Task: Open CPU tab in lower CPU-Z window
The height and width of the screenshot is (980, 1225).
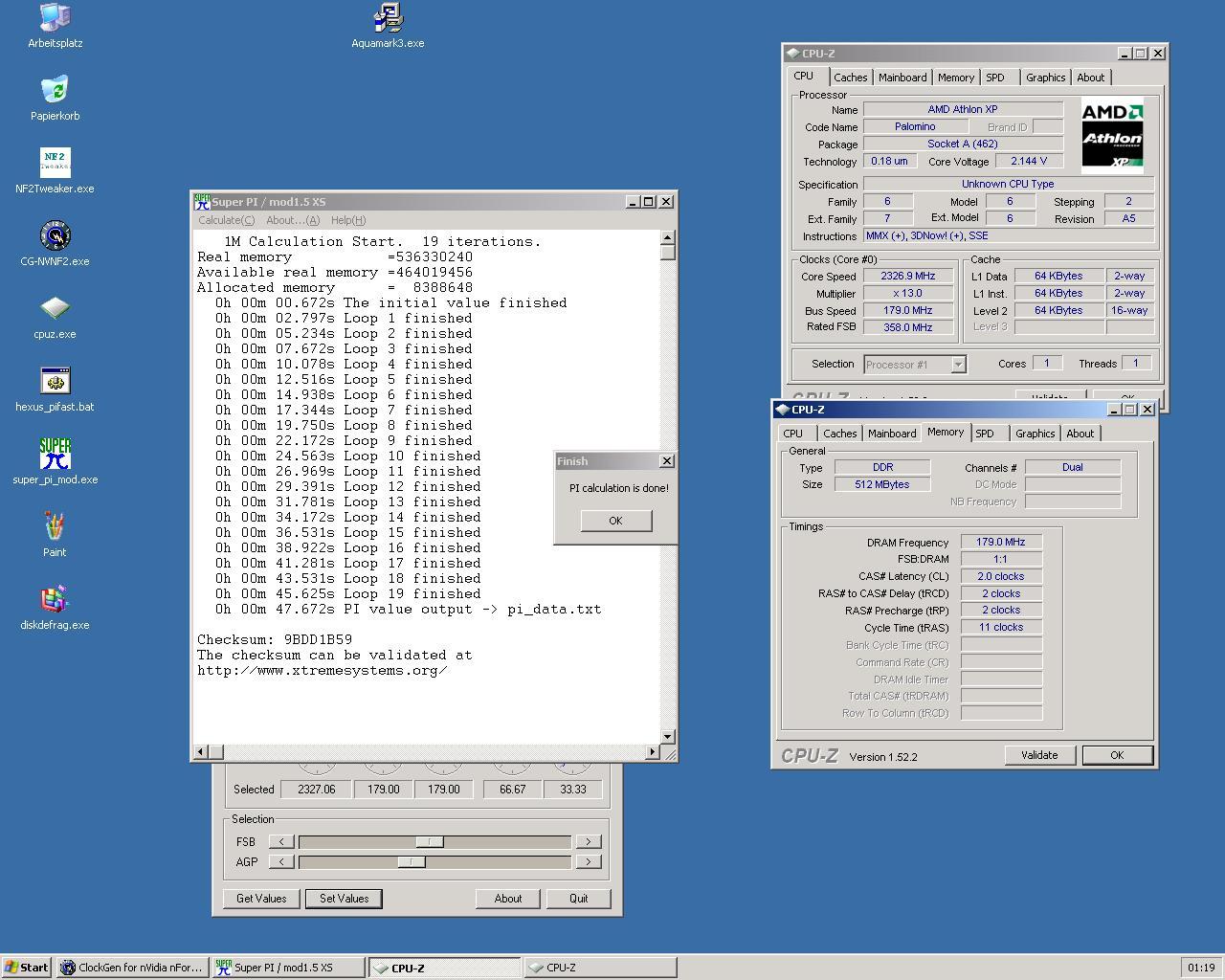Action: [x=792, y=434]
